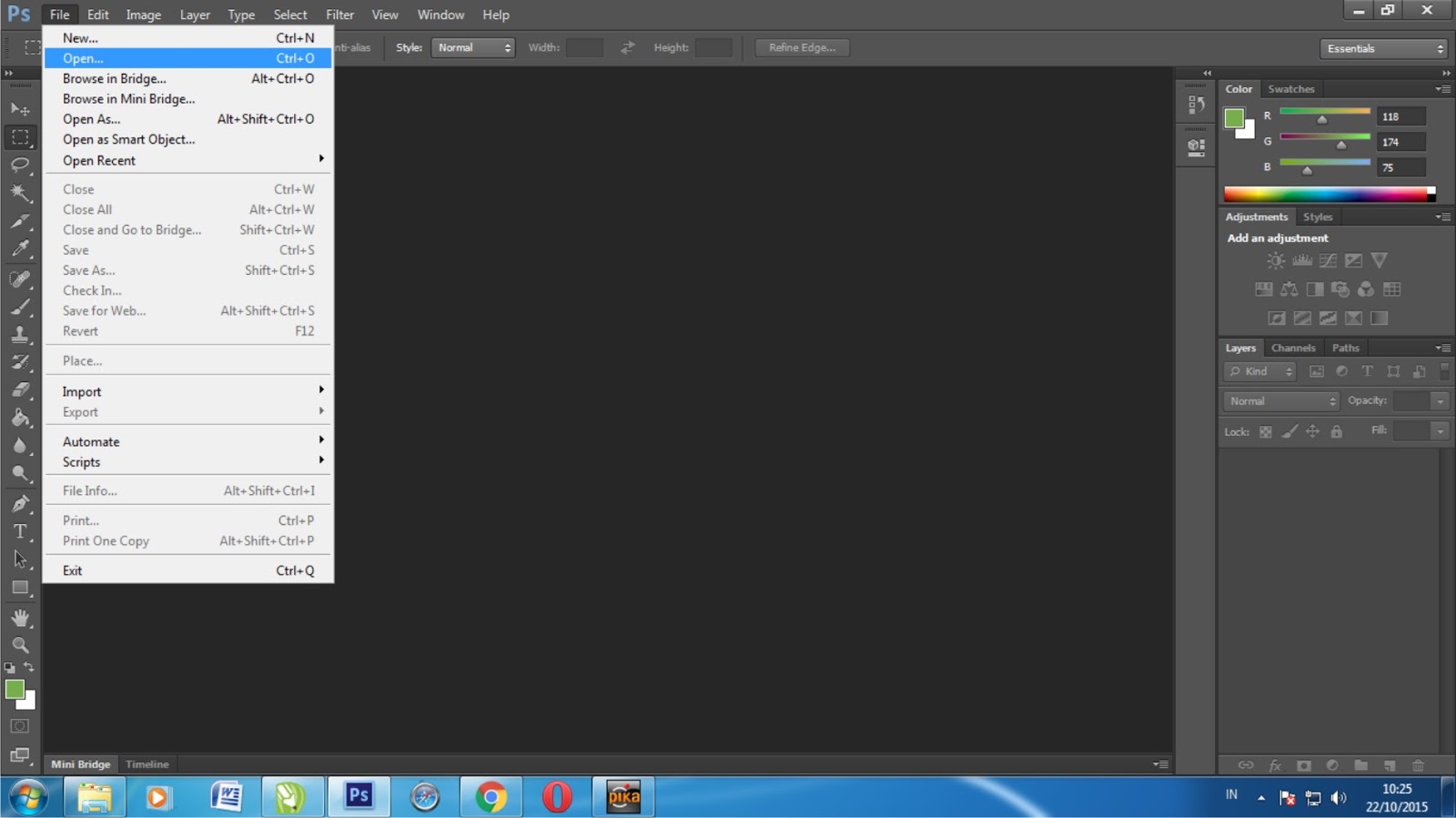Expand the Scripts submenu
Image resolution: width=1456 pixels, height=818 pixels.
(x=188, y=462)
